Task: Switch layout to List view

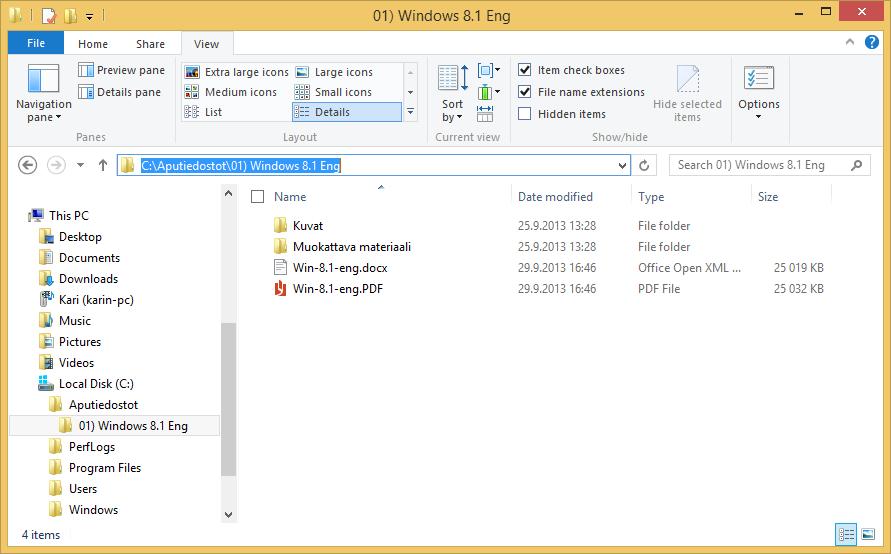Action: (x=203, y=112)
